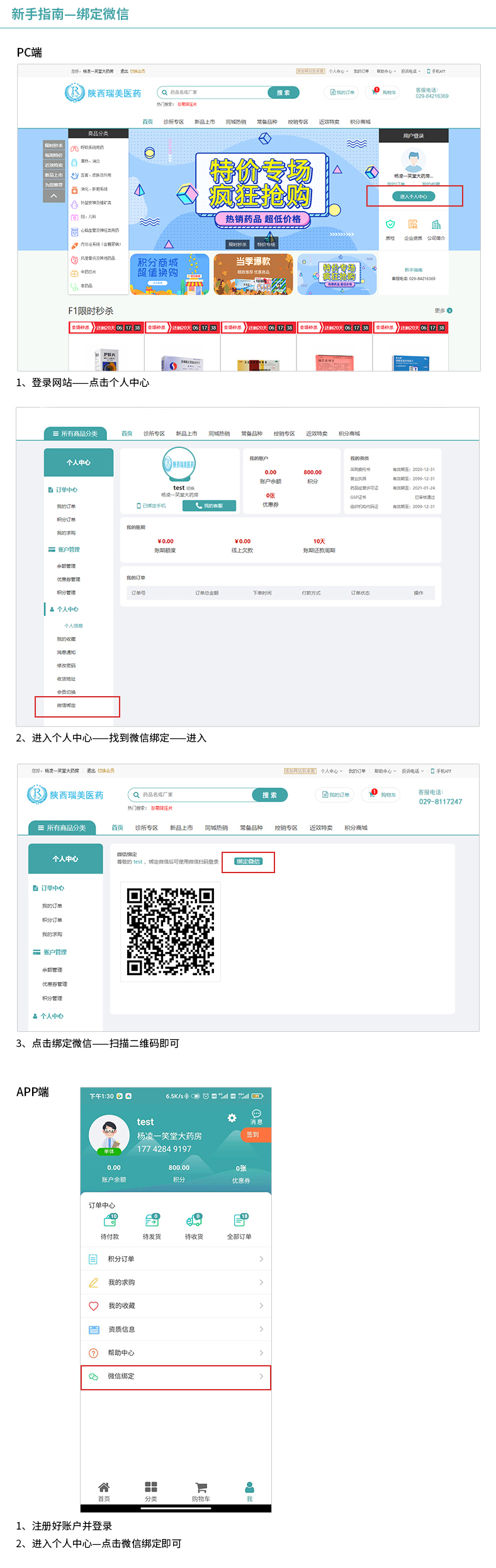Click 修改密码 in the personal center sidebar
Image resolution: width=496 pixels, height=1568 pixels.
coord(66,666)
